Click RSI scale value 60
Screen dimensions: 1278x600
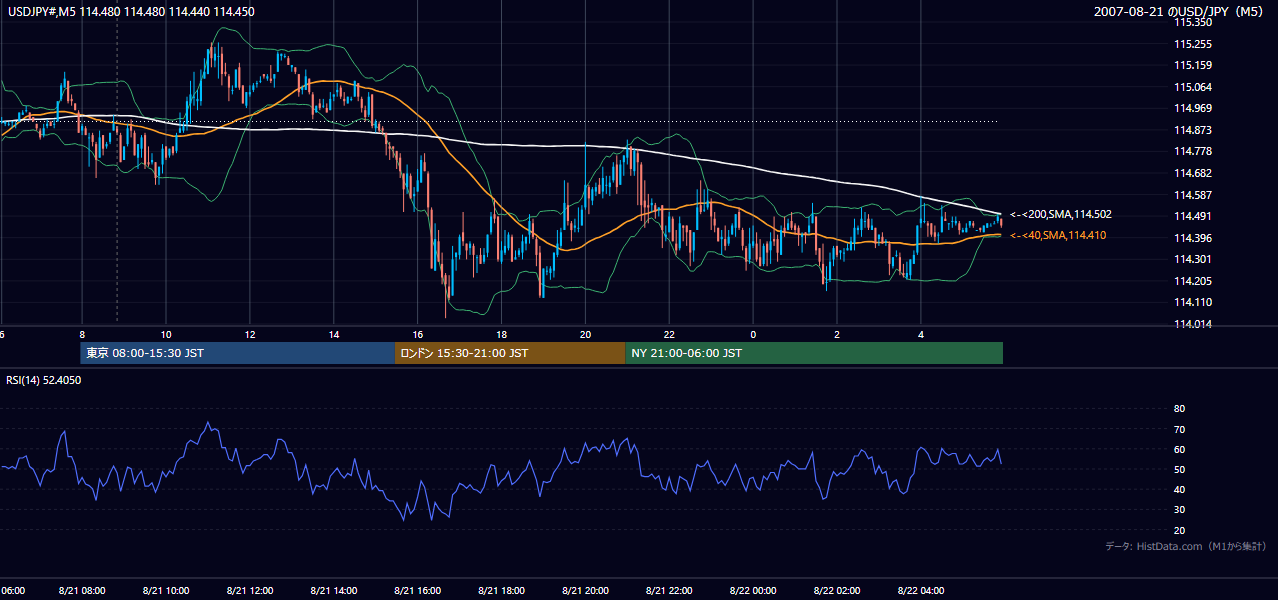coord(1179,449)
